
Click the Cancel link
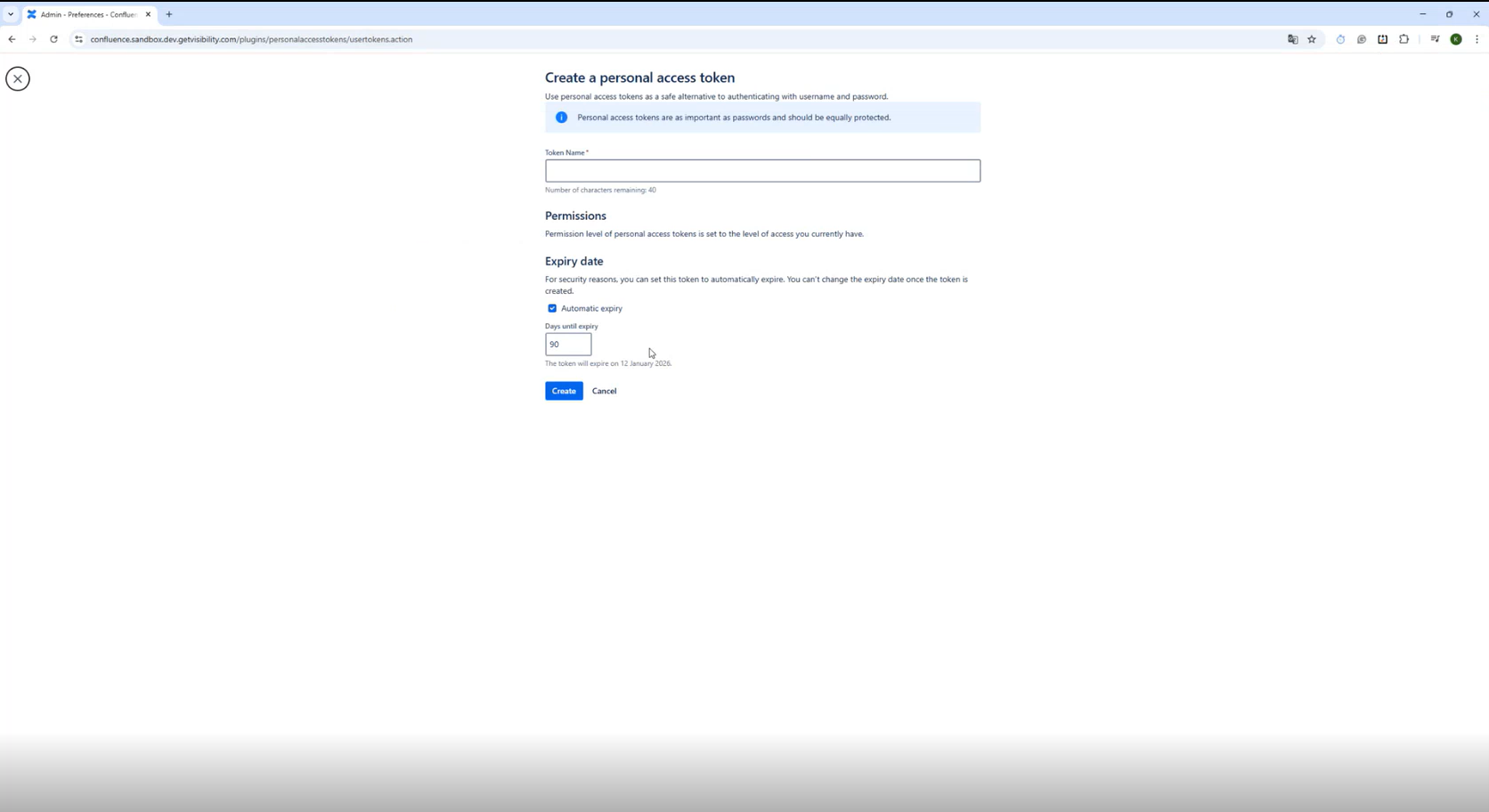coord(604,391)
